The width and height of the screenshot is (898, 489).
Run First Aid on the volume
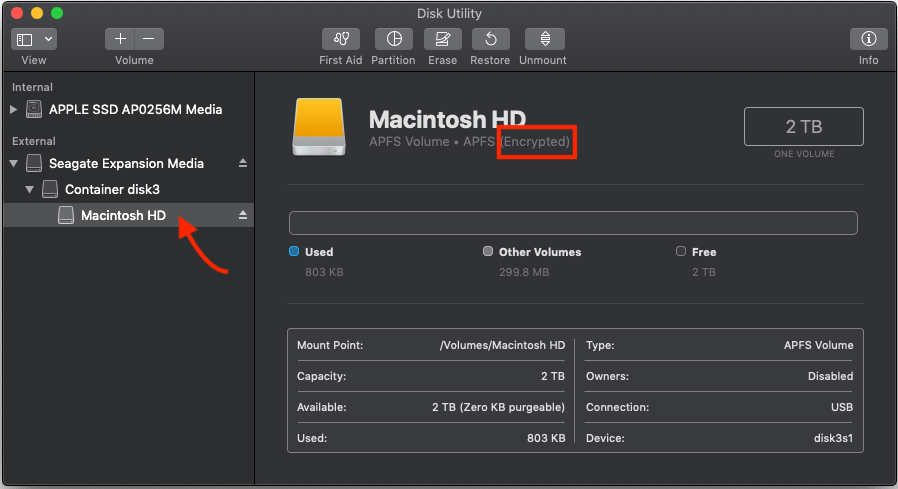point(341,39)
